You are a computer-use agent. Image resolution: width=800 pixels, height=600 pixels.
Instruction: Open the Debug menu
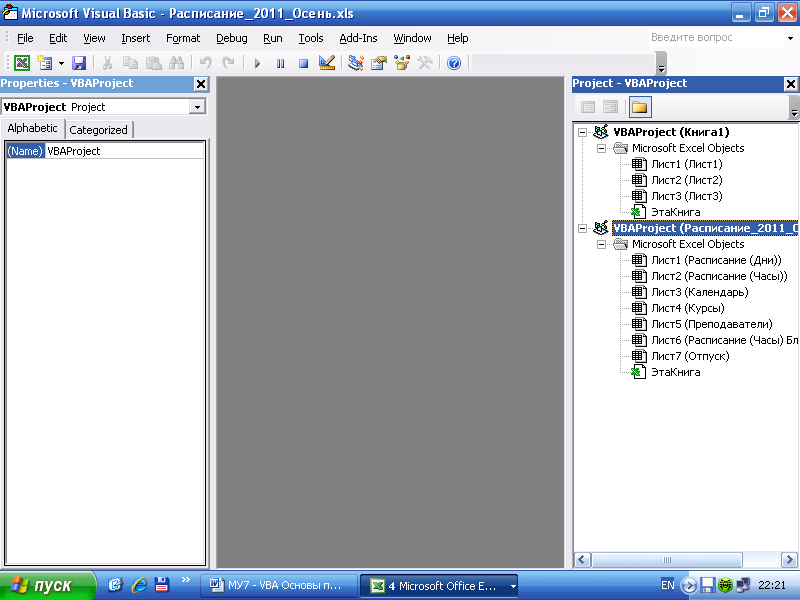tap(231, 38)
